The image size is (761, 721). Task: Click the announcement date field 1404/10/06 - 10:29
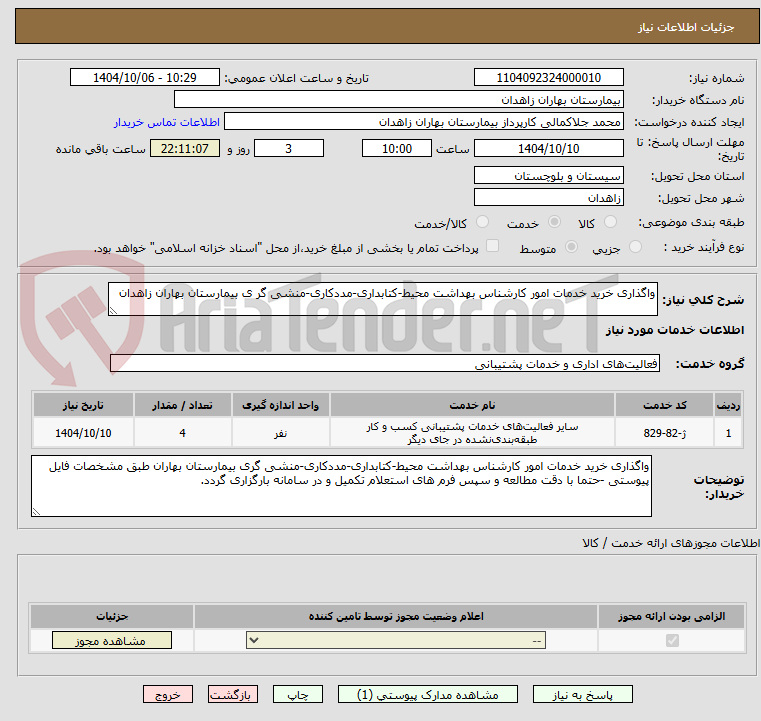[145, 78]
